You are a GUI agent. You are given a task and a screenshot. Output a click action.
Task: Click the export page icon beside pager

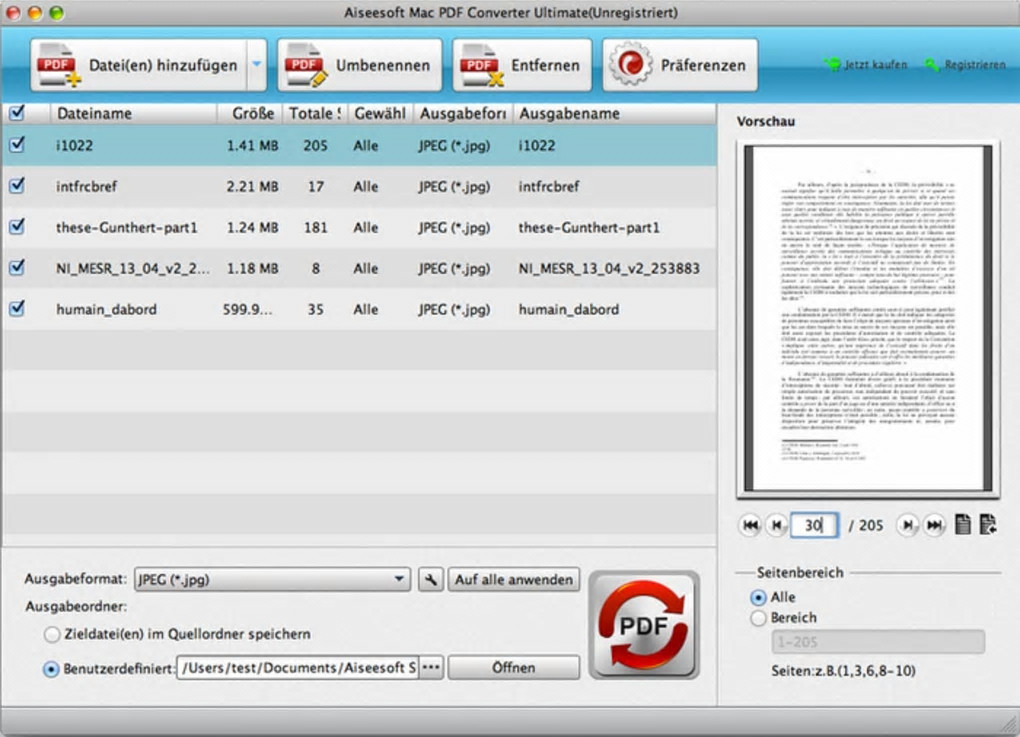[988, 524]
